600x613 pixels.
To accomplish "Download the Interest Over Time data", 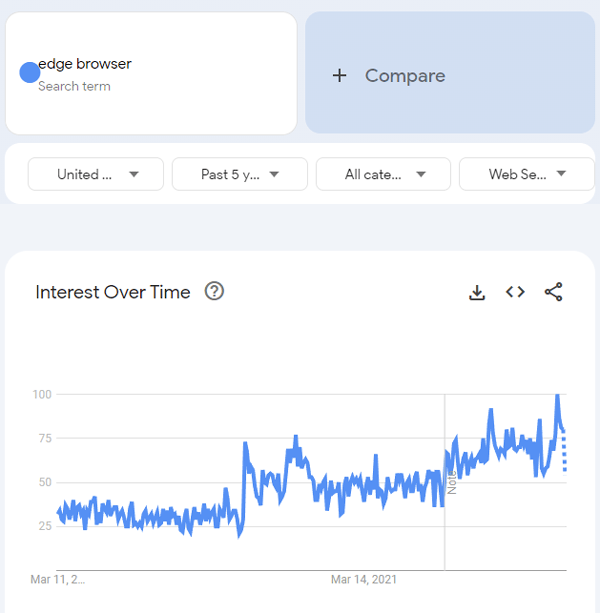I will [x=477, y=292].
